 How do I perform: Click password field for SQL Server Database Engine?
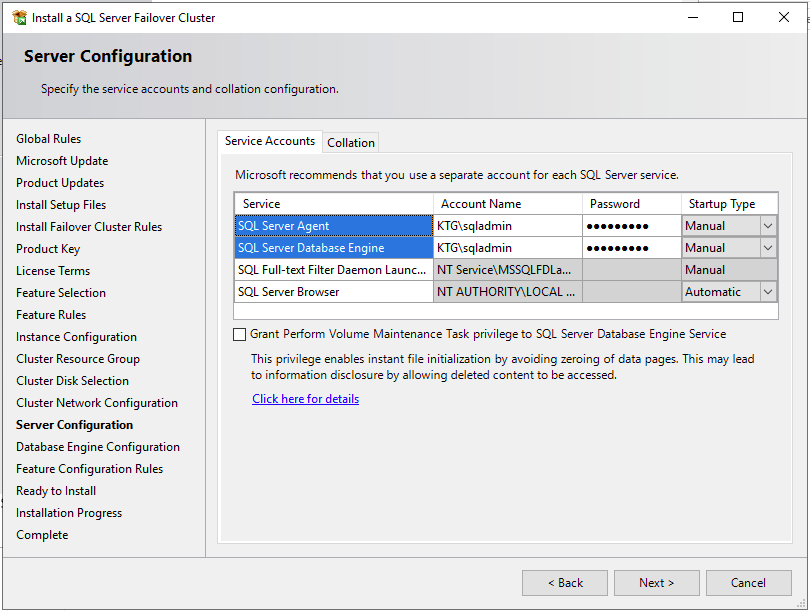click(632, 248)
